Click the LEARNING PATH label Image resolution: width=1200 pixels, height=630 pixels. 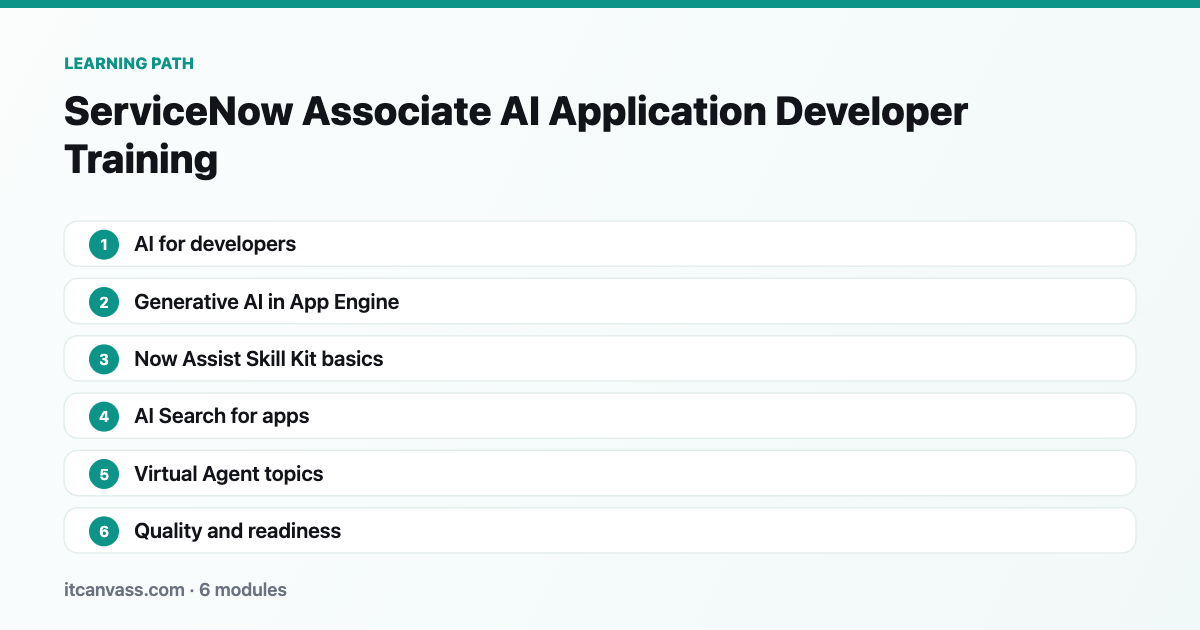pos(129,63)
